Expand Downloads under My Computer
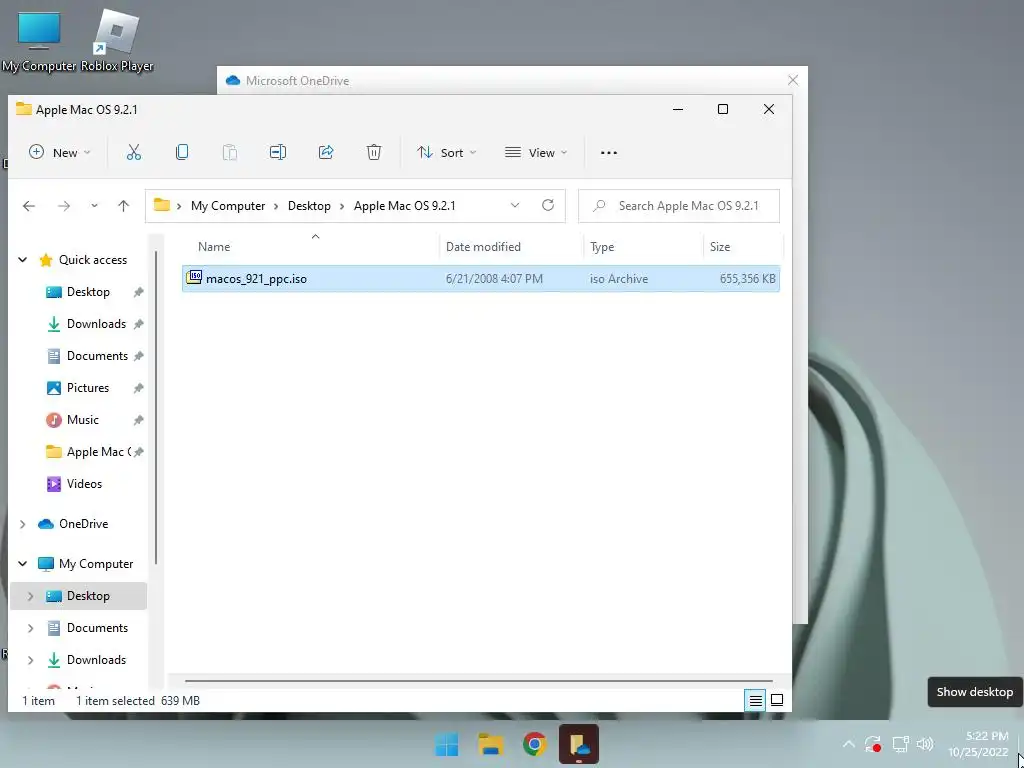This screenshot has width=1024, height=768. (x=30, y=660)
